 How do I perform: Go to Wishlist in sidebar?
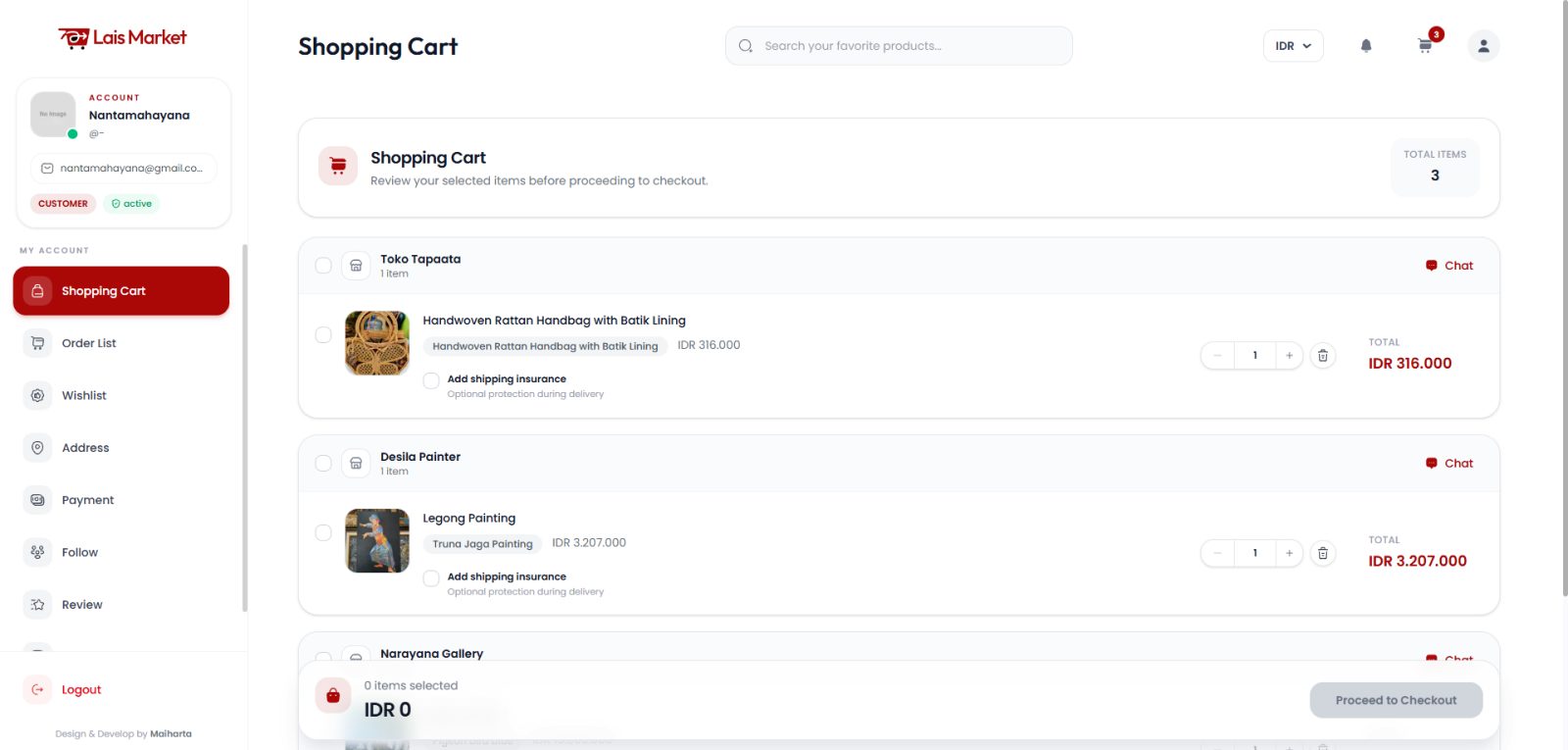121,395
